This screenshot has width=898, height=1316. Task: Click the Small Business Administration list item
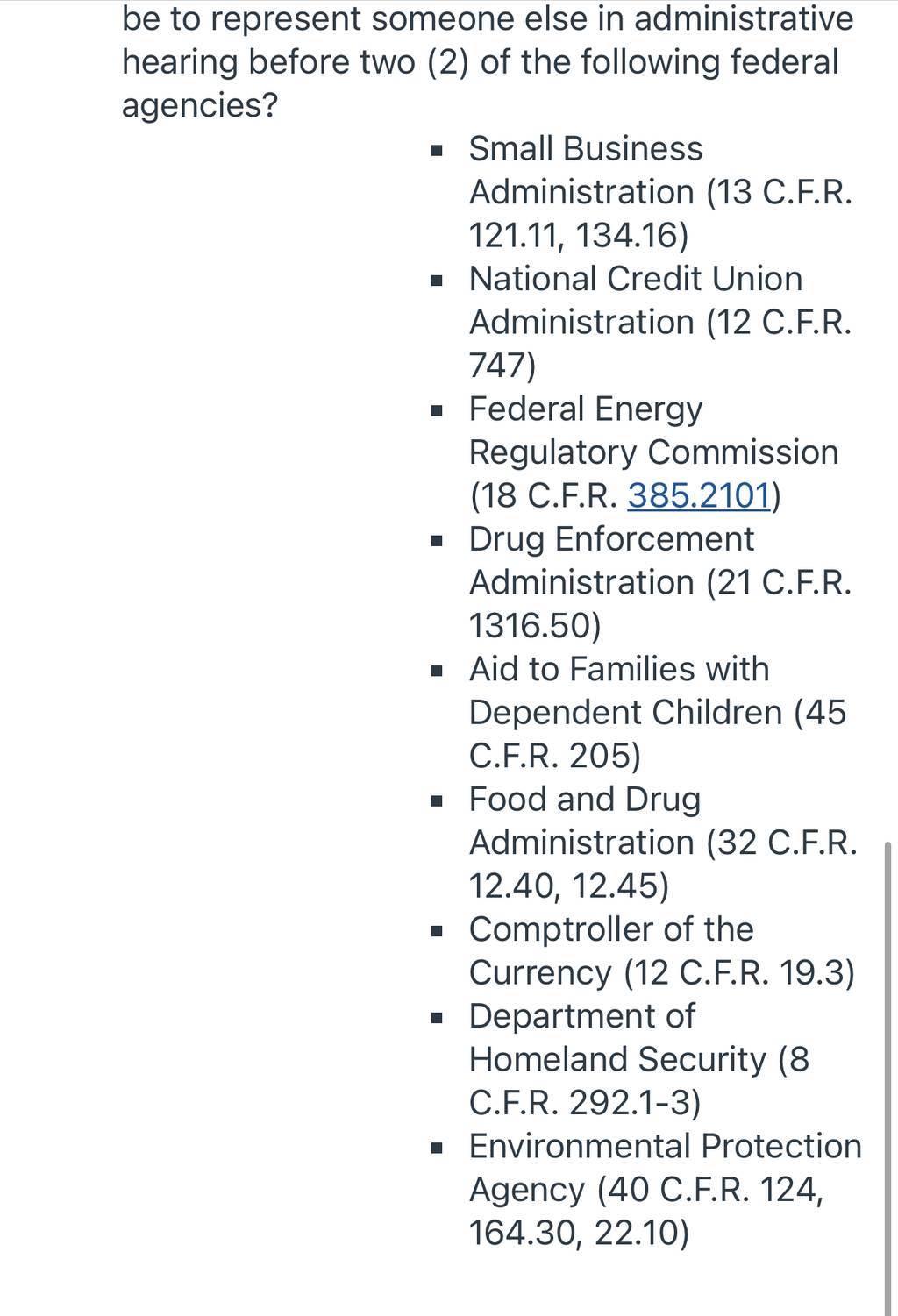[660, 192]
